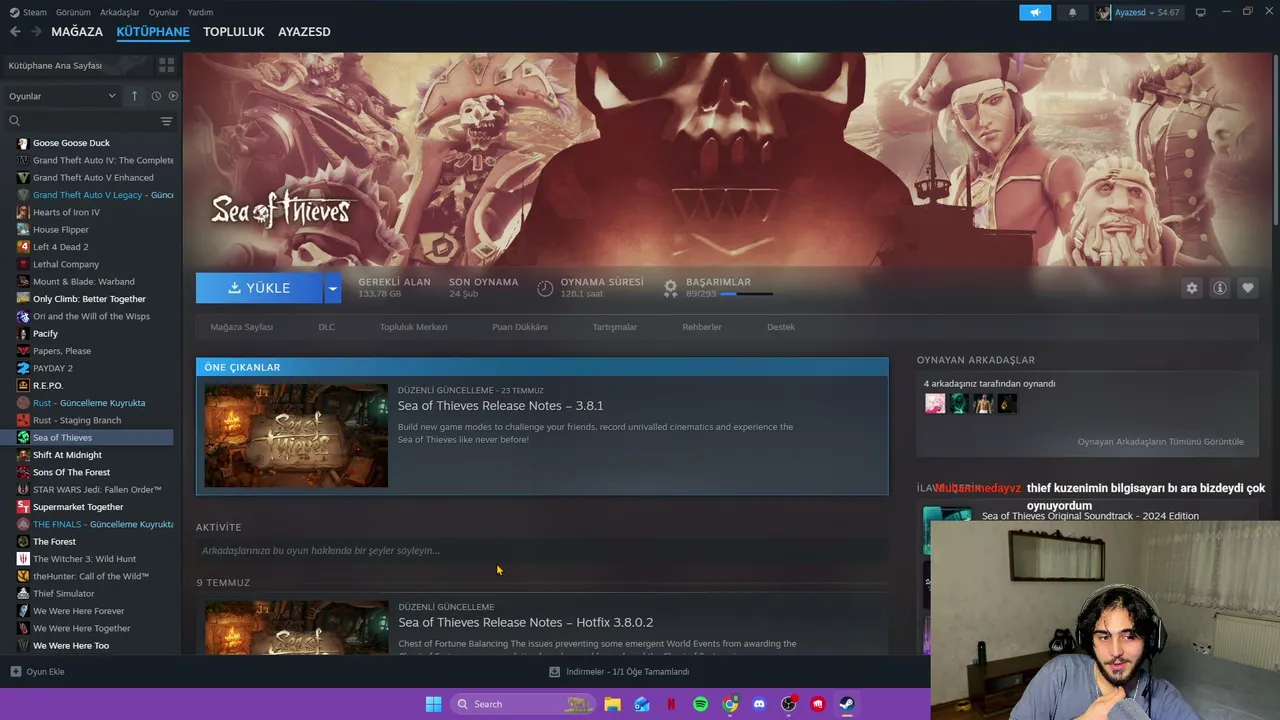Open Rehberler guides link
Image resolution: width=1280 pixels, height=720 pixels.
[702, 327]
